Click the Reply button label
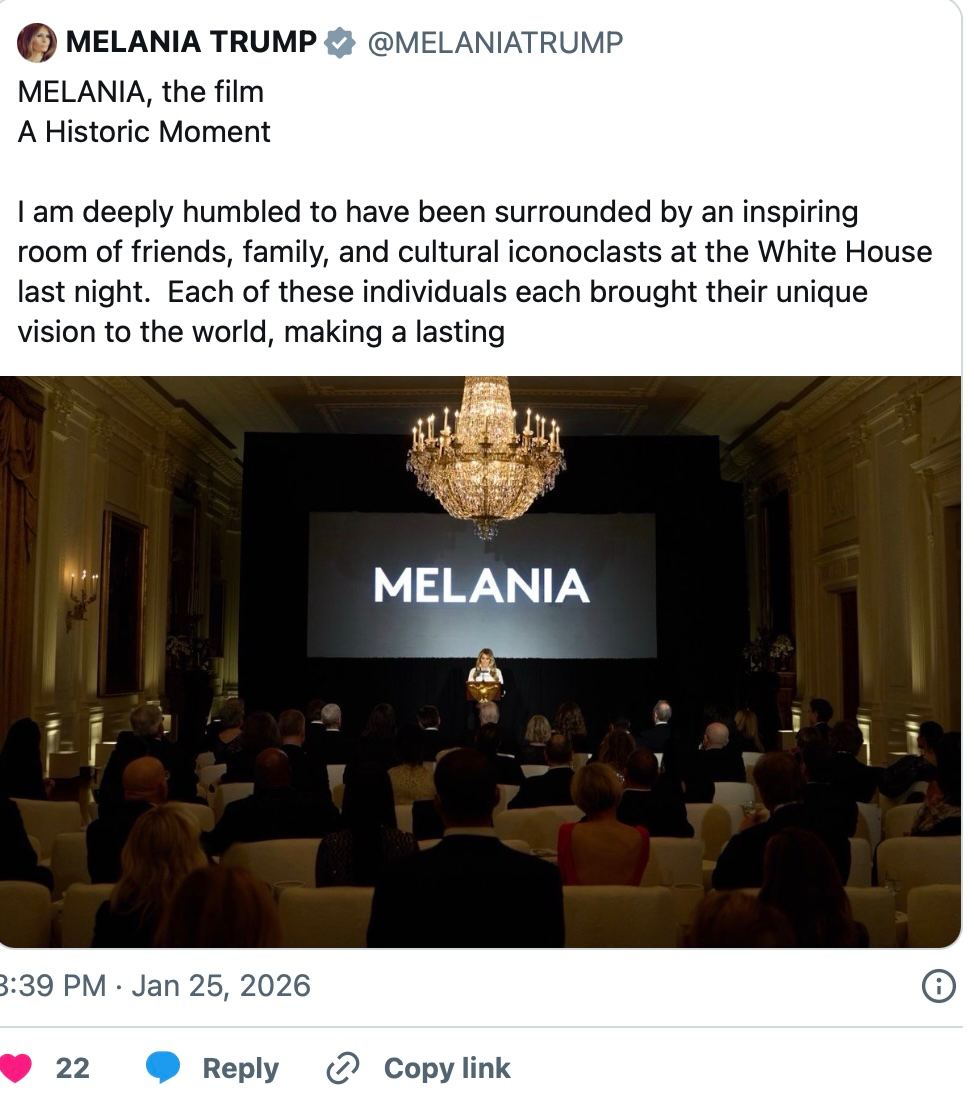The height and width of the screenshot is (1098, 974). click(x=240, y=1068)
